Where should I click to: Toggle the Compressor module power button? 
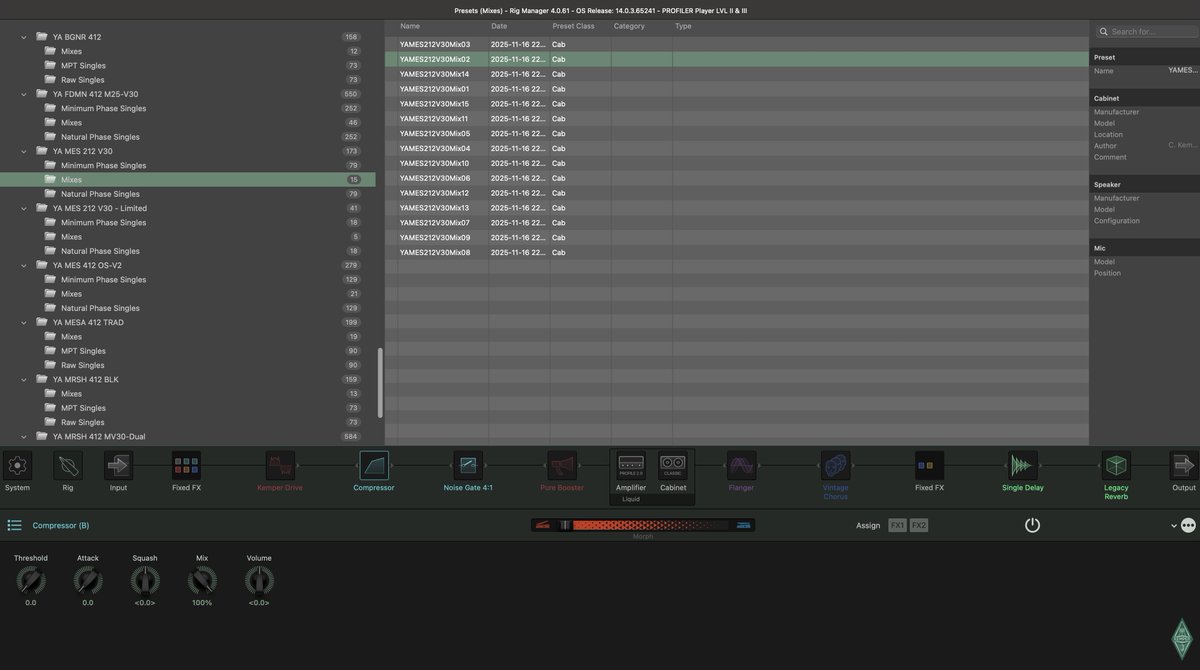click(x=1032, y=525)
